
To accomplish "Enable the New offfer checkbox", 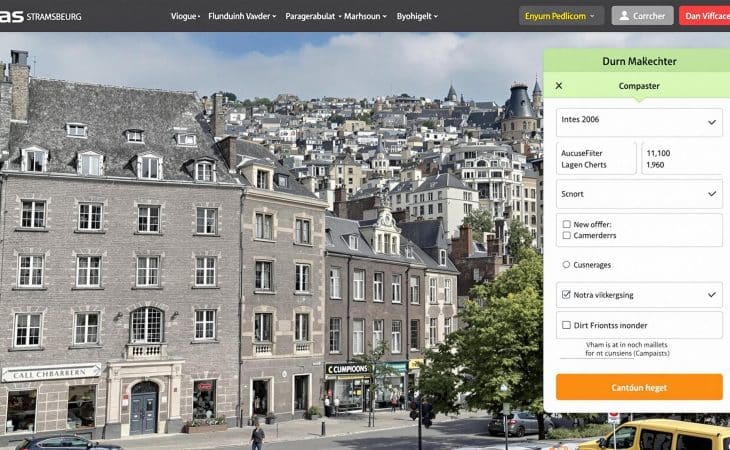I will click(566, 224).
